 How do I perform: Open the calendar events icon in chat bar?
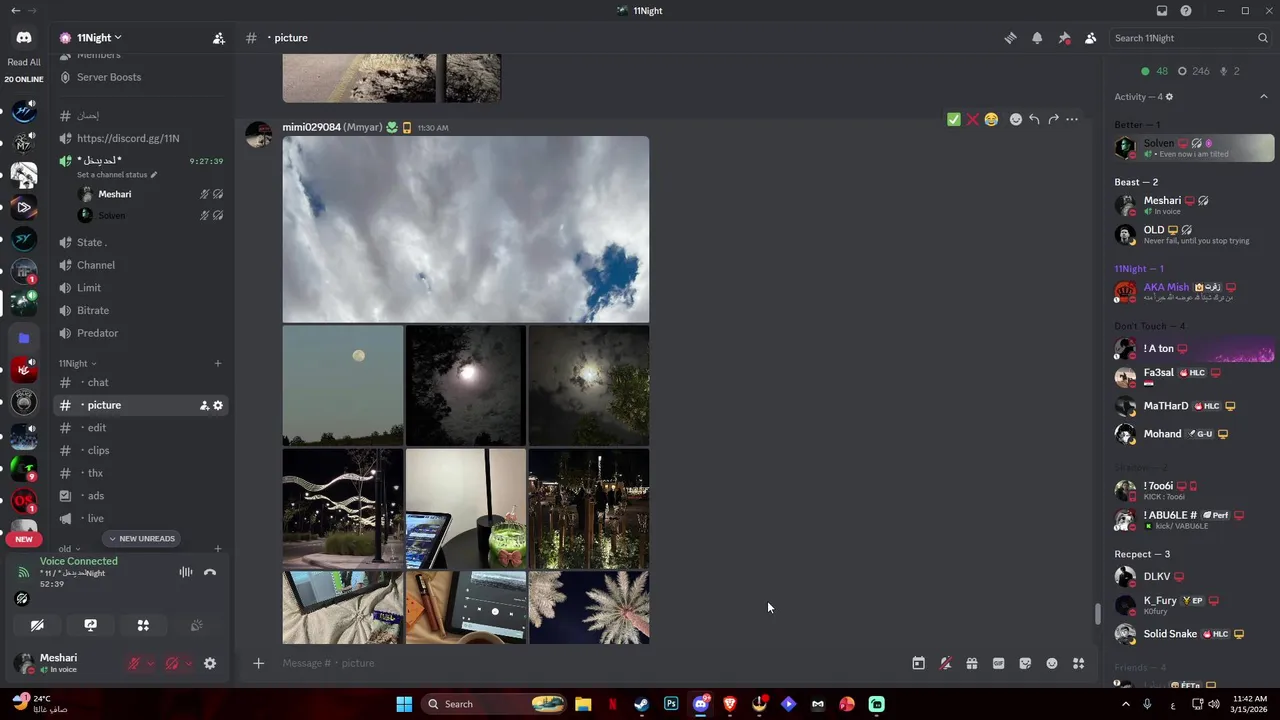pyautogui.click(x=918, y=663)
